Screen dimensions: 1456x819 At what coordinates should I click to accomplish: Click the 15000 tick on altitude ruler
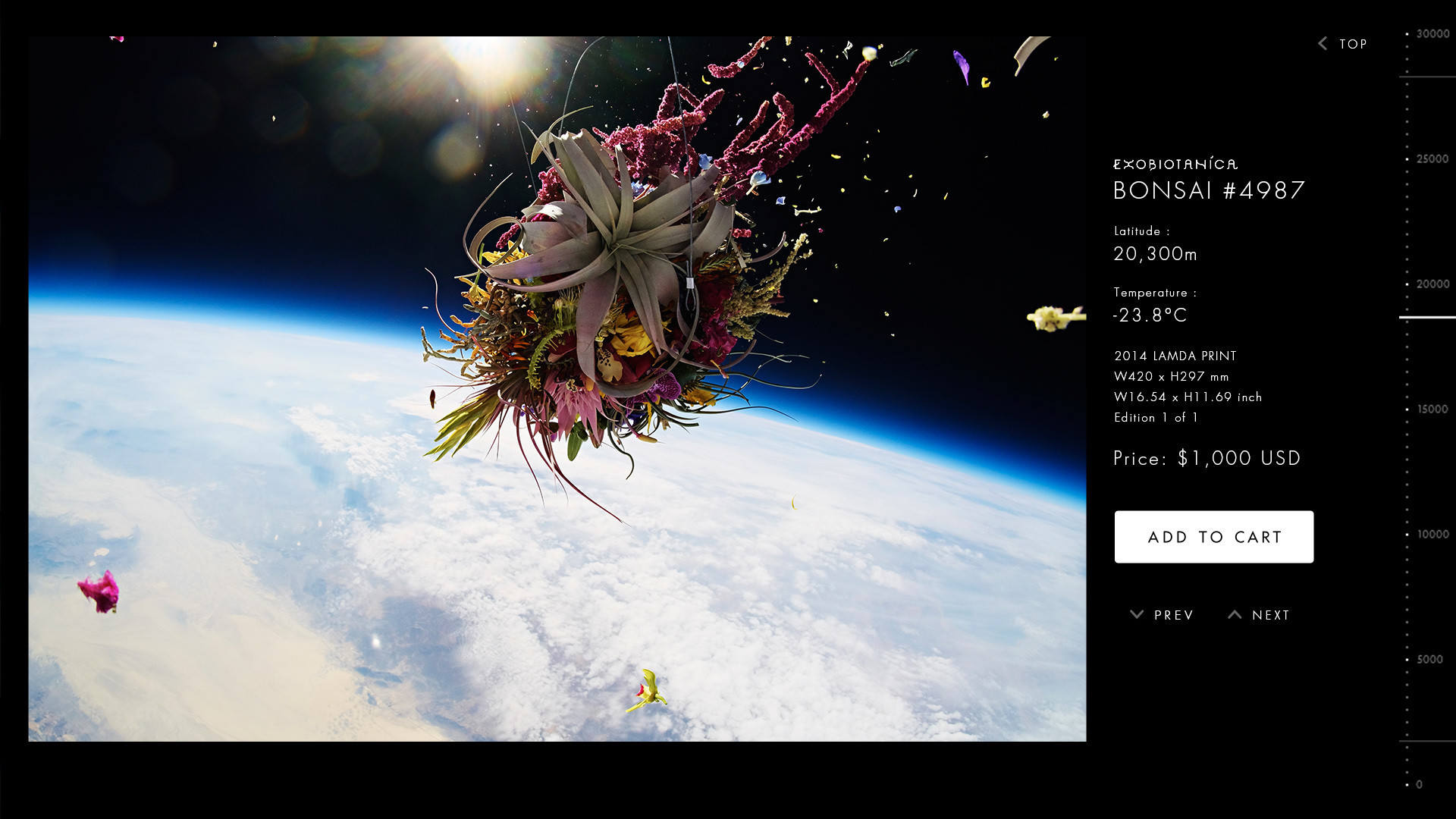(x=1432, y=408)
